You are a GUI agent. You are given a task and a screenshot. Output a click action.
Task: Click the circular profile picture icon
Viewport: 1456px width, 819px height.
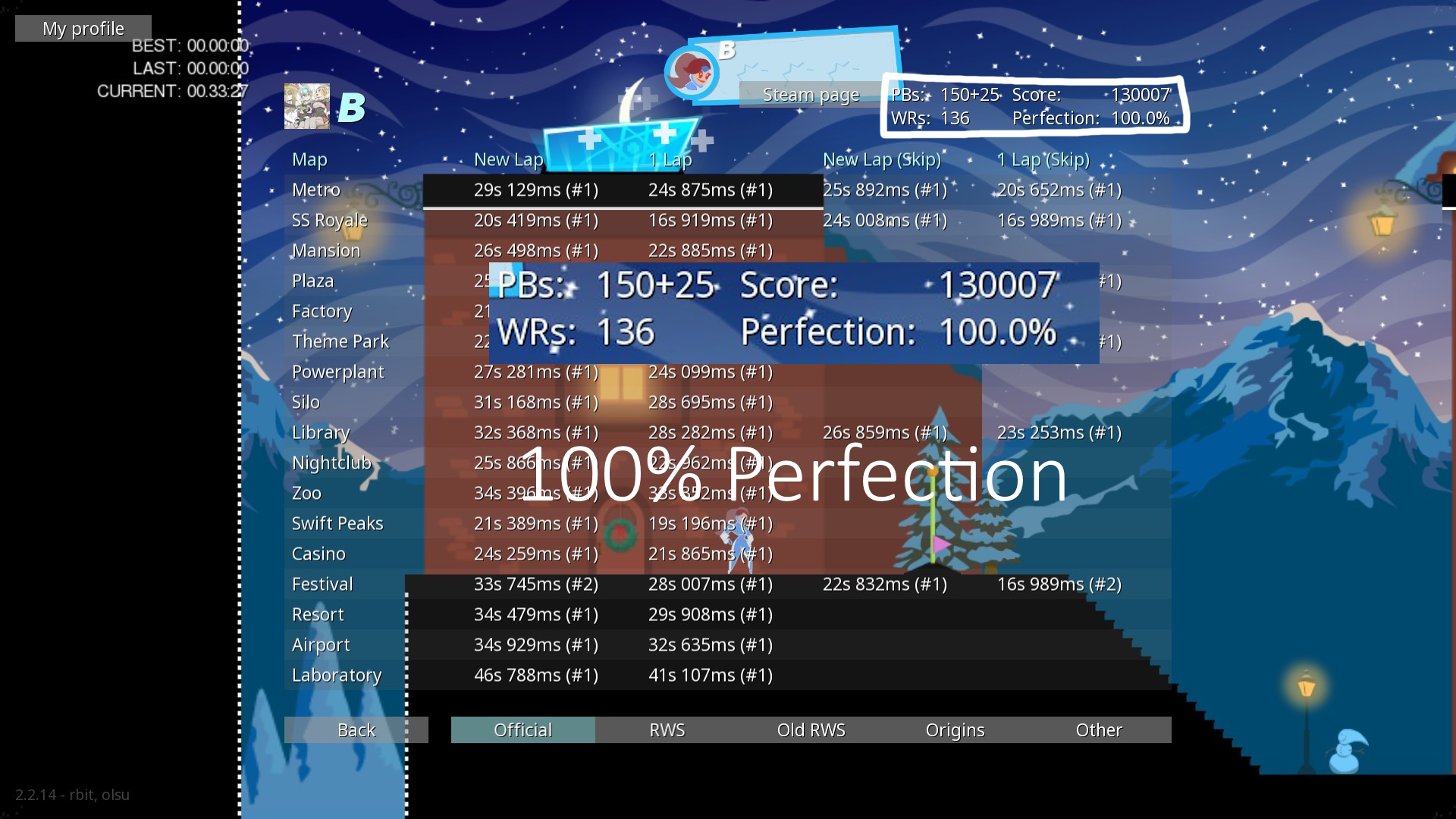click(x=691, y=73)
